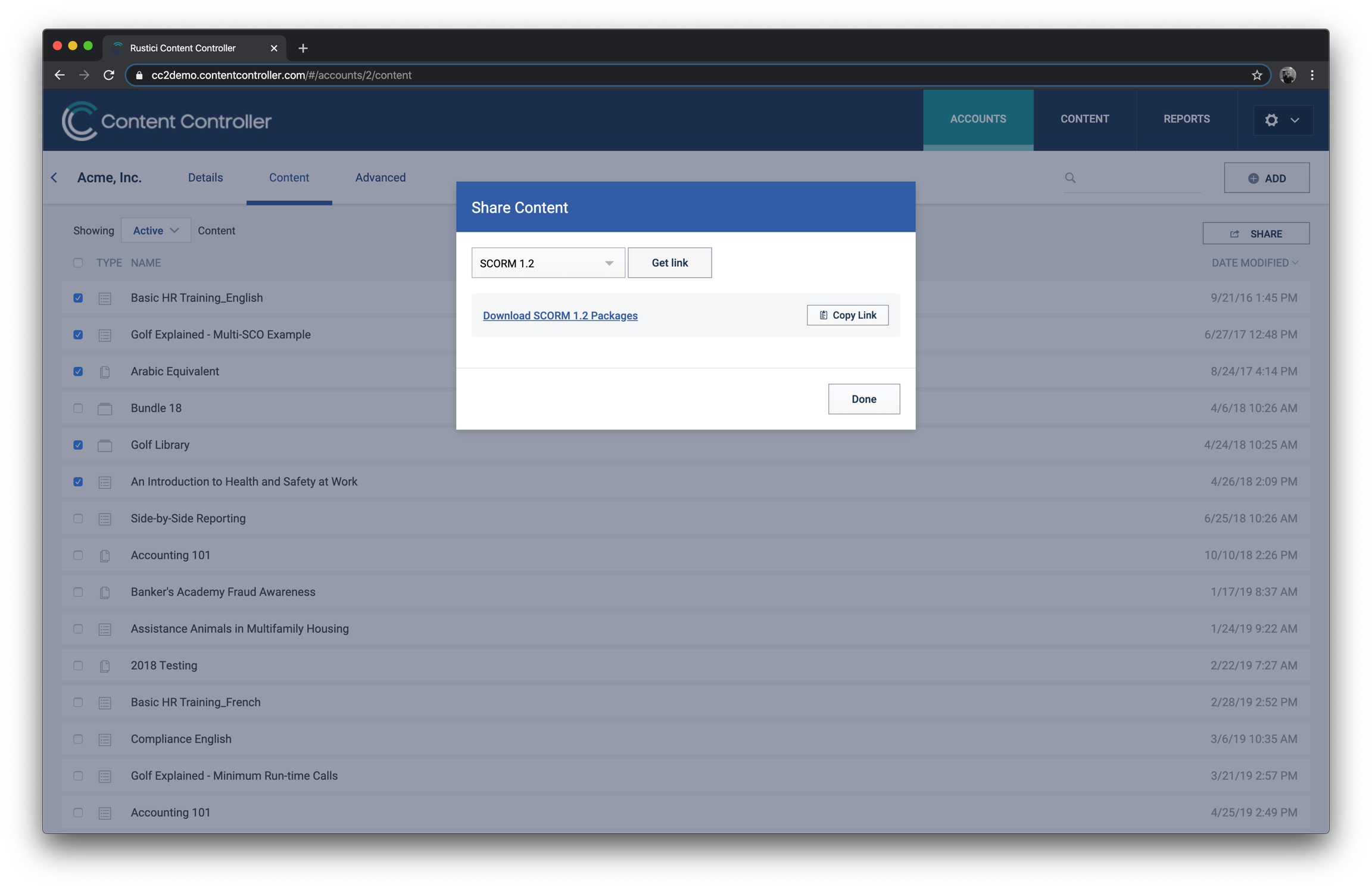
Task: Check the Bundle 18 checkbox
Action: (78, 408)
